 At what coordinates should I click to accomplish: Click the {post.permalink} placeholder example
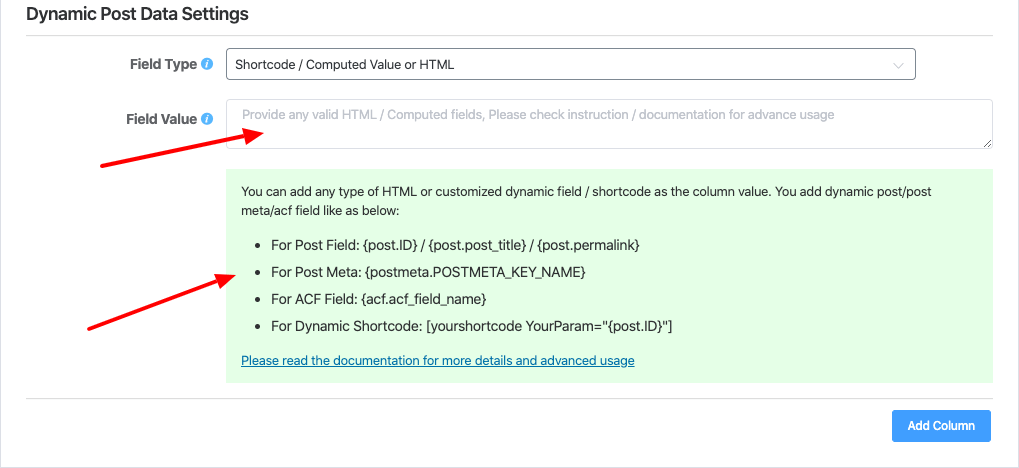pyautogui.click(x=588, y=245)
